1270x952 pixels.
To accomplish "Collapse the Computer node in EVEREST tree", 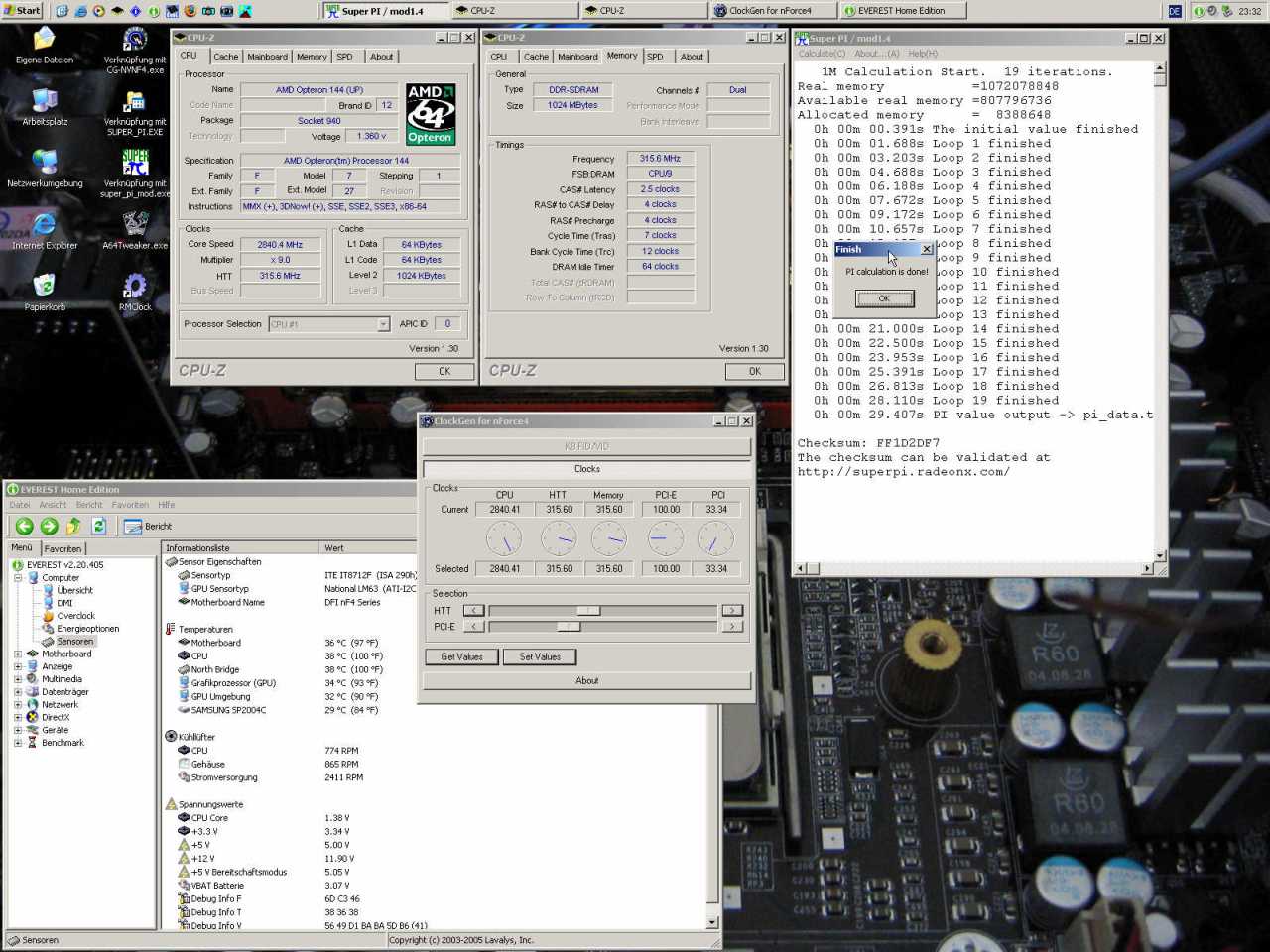I will [x=18, y=577].
